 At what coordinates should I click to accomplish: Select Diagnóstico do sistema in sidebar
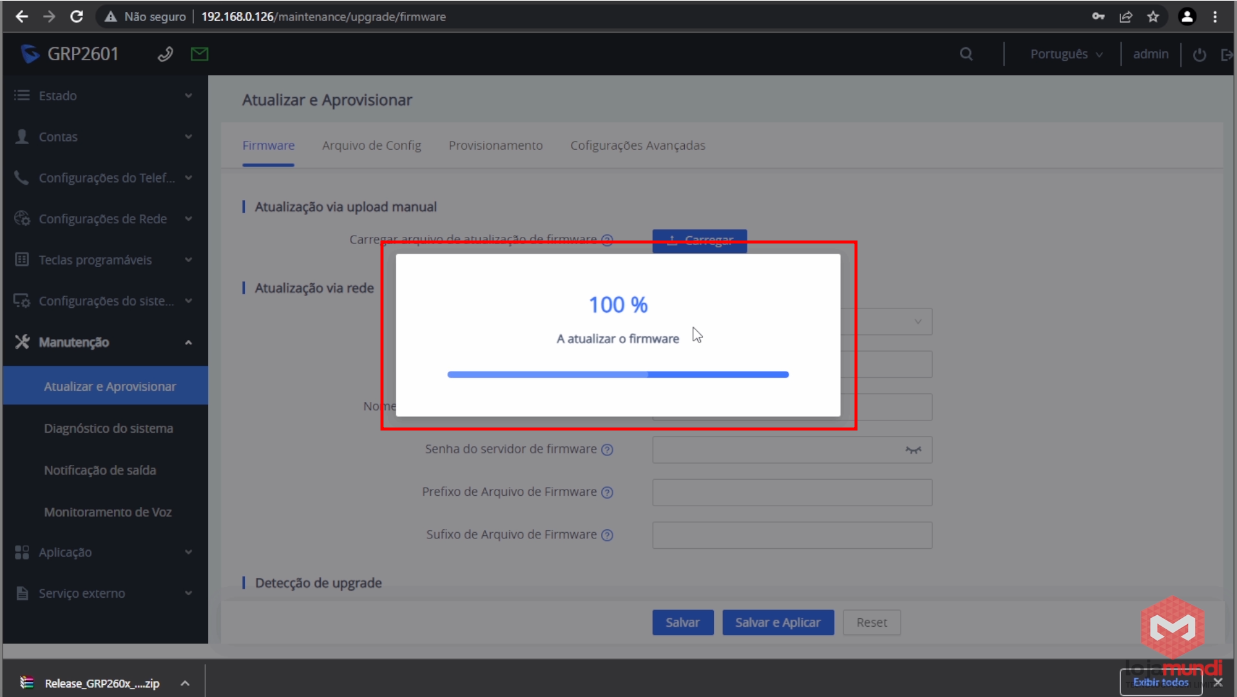click(x=108, y=428)
